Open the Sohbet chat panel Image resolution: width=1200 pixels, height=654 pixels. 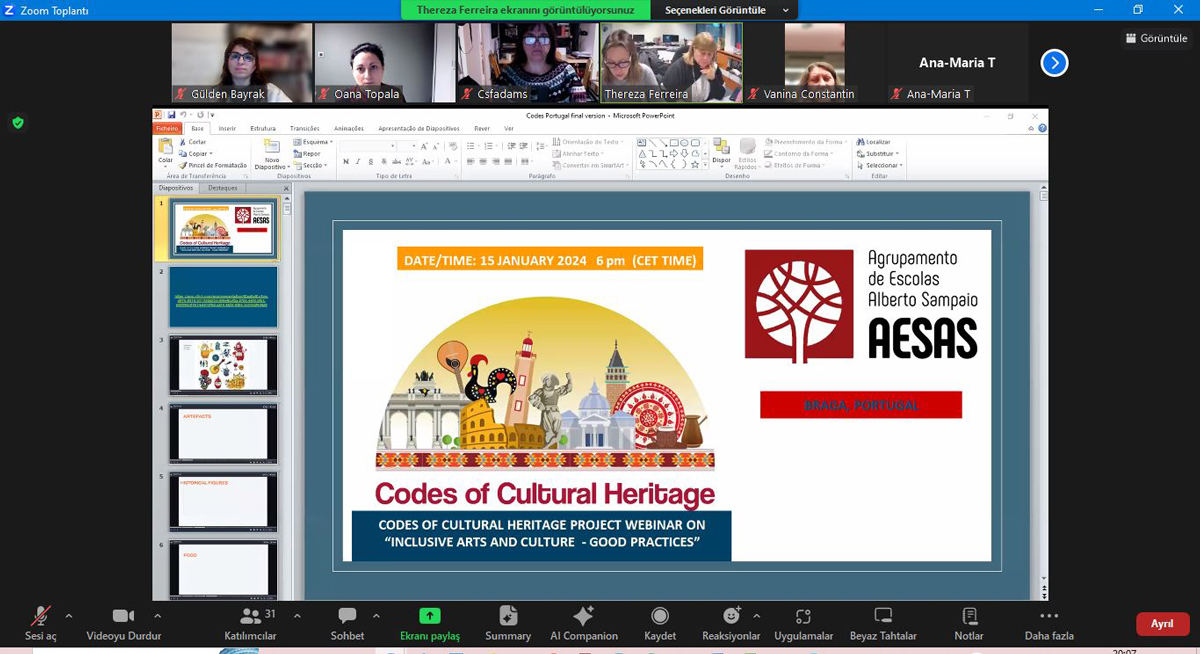347,623
